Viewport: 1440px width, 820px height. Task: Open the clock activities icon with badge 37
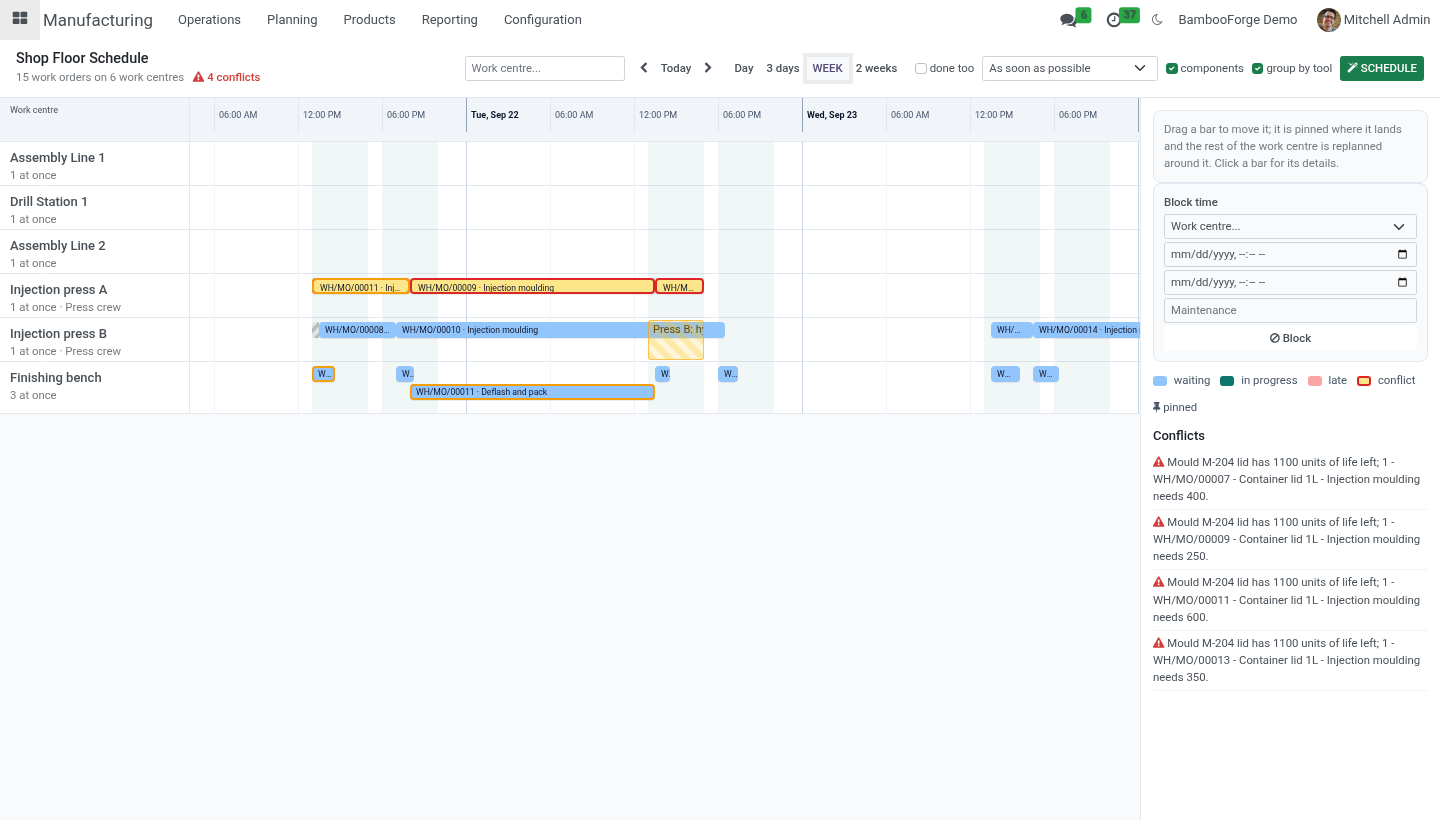tap(1114, 20)
